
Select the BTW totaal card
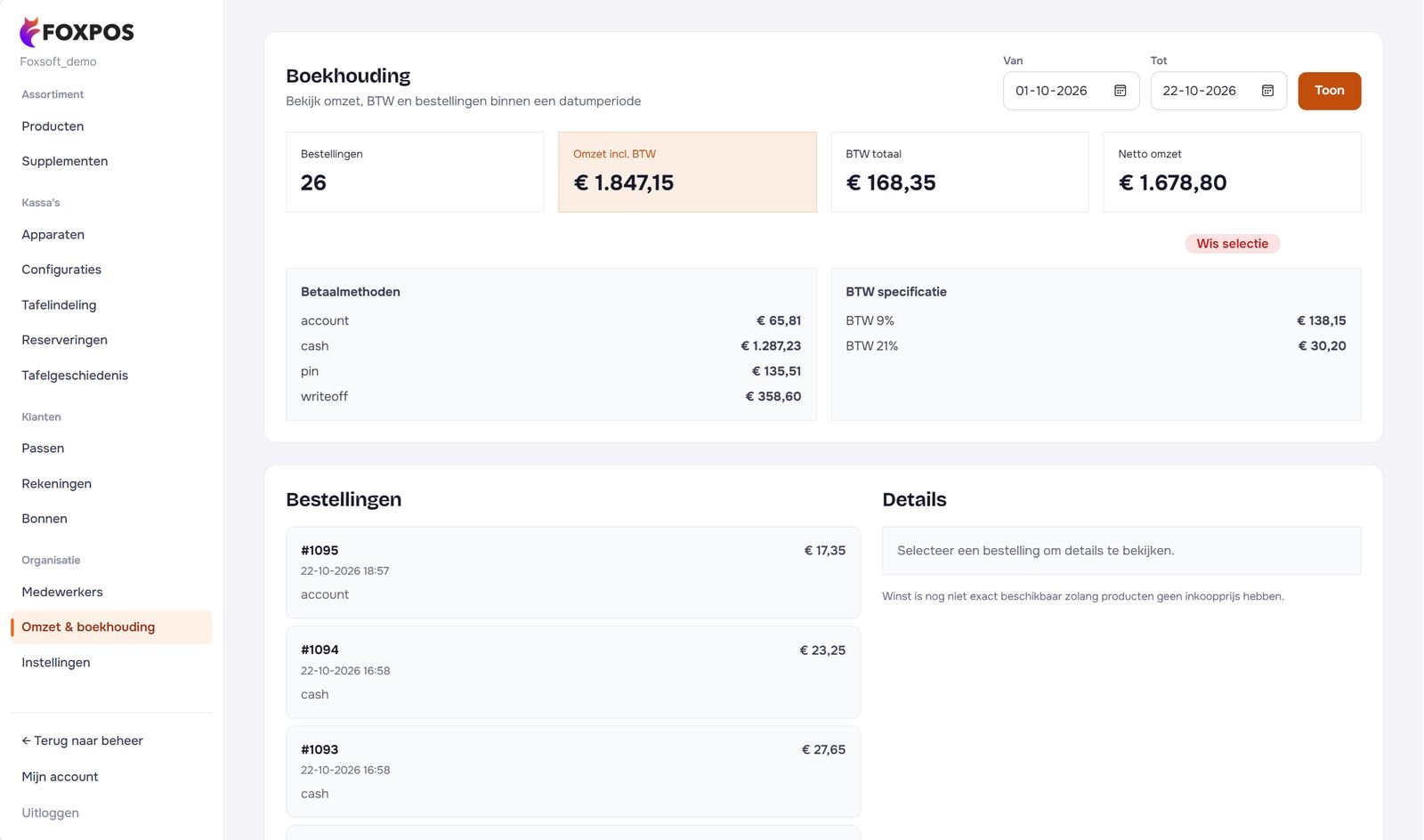point(959,172)
